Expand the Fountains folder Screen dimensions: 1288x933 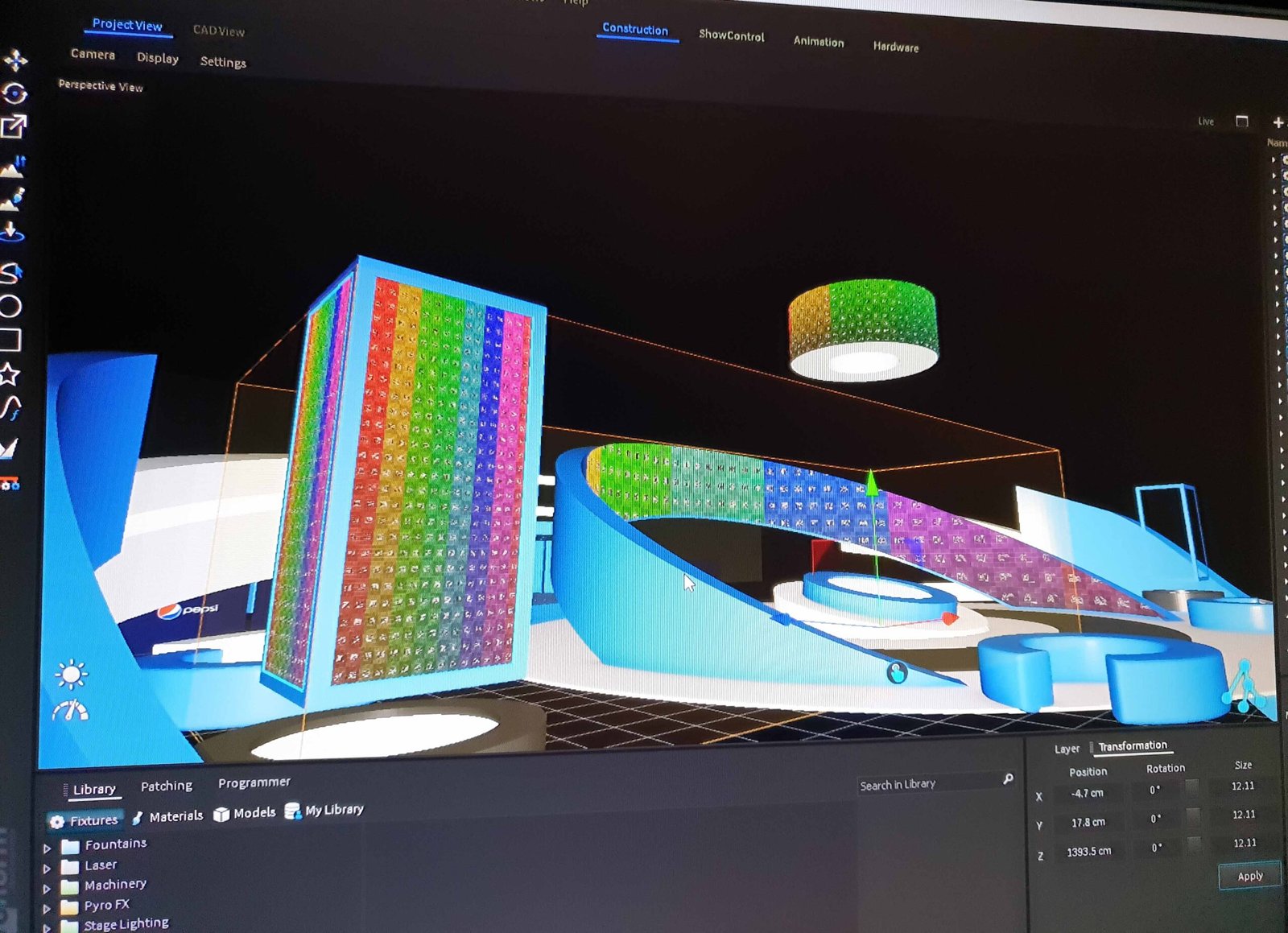coord(47,848)
